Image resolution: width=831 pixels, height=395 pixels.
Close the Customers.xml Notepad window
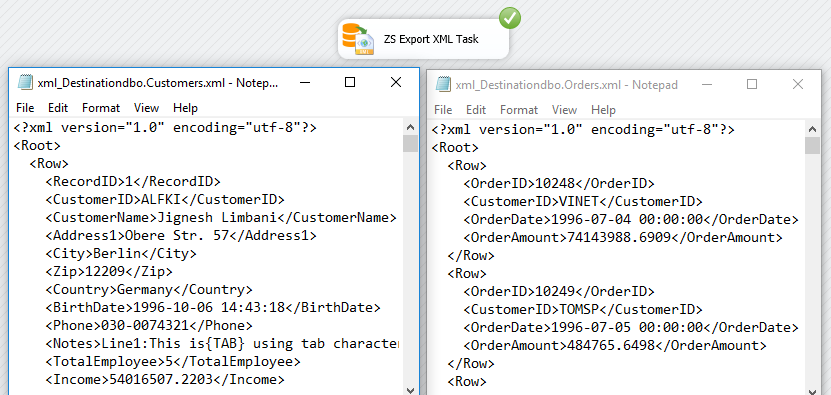(396, 82)
